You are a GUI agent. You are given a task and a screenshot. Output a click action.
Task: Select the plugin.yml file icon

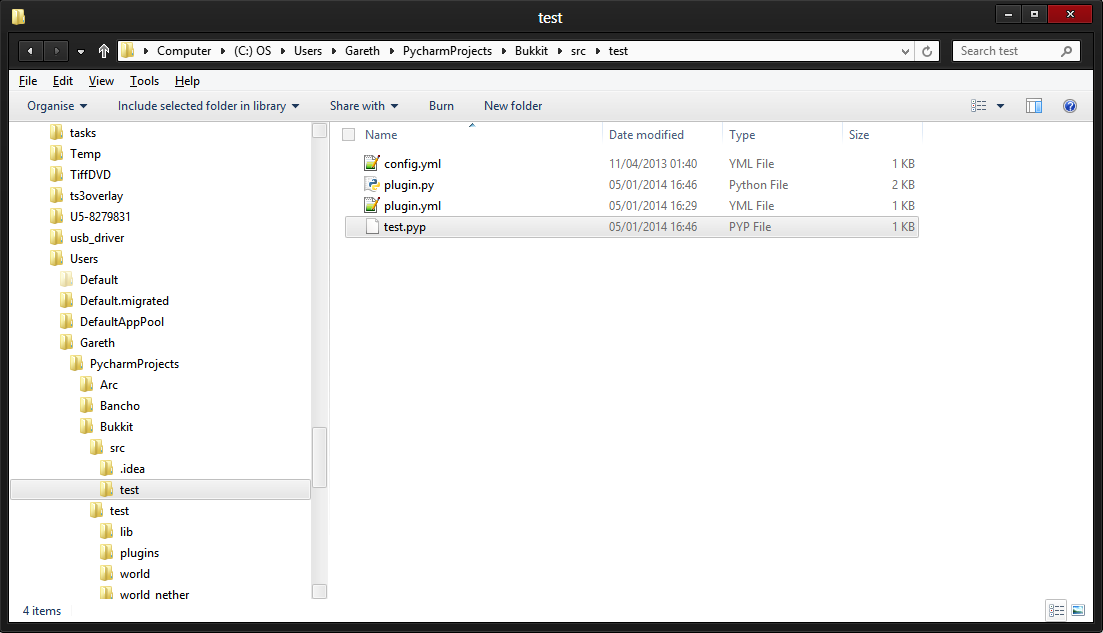(371, 205)
